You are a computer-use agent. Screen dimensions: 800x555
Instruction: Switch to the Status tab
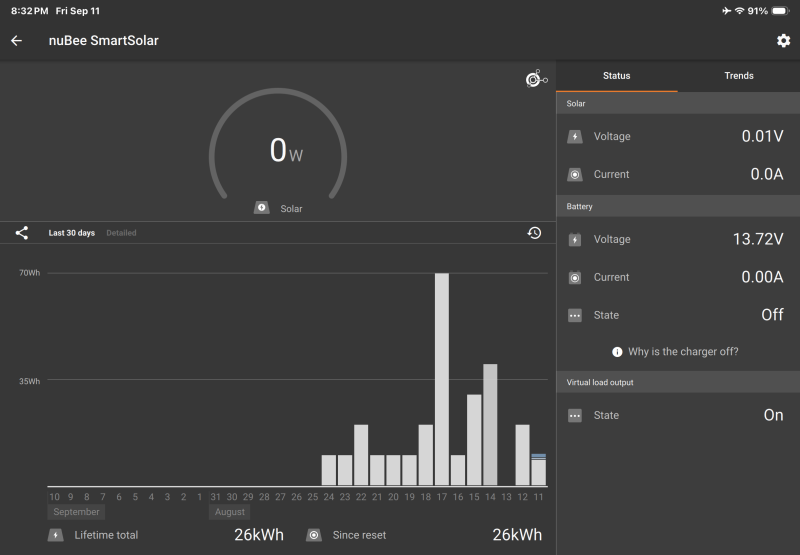tap(616, 76)
